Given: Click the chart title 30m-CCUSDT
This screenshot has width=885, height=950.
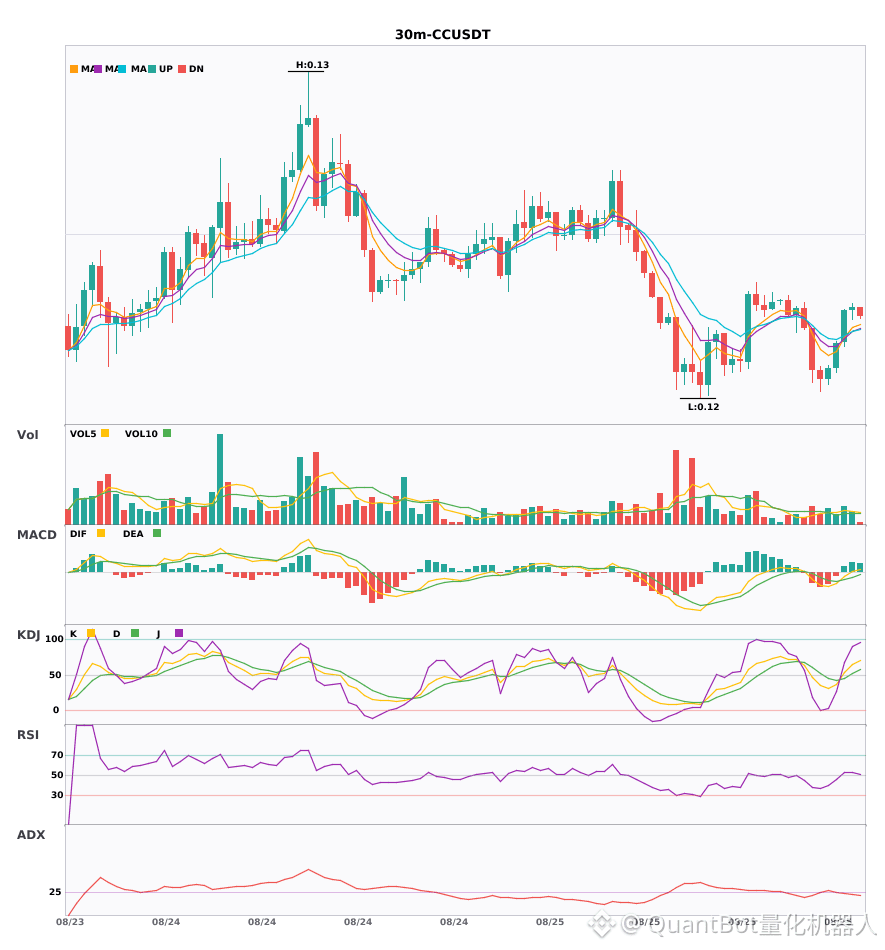Looking at the screenshot, I should [x=443, y=35].
